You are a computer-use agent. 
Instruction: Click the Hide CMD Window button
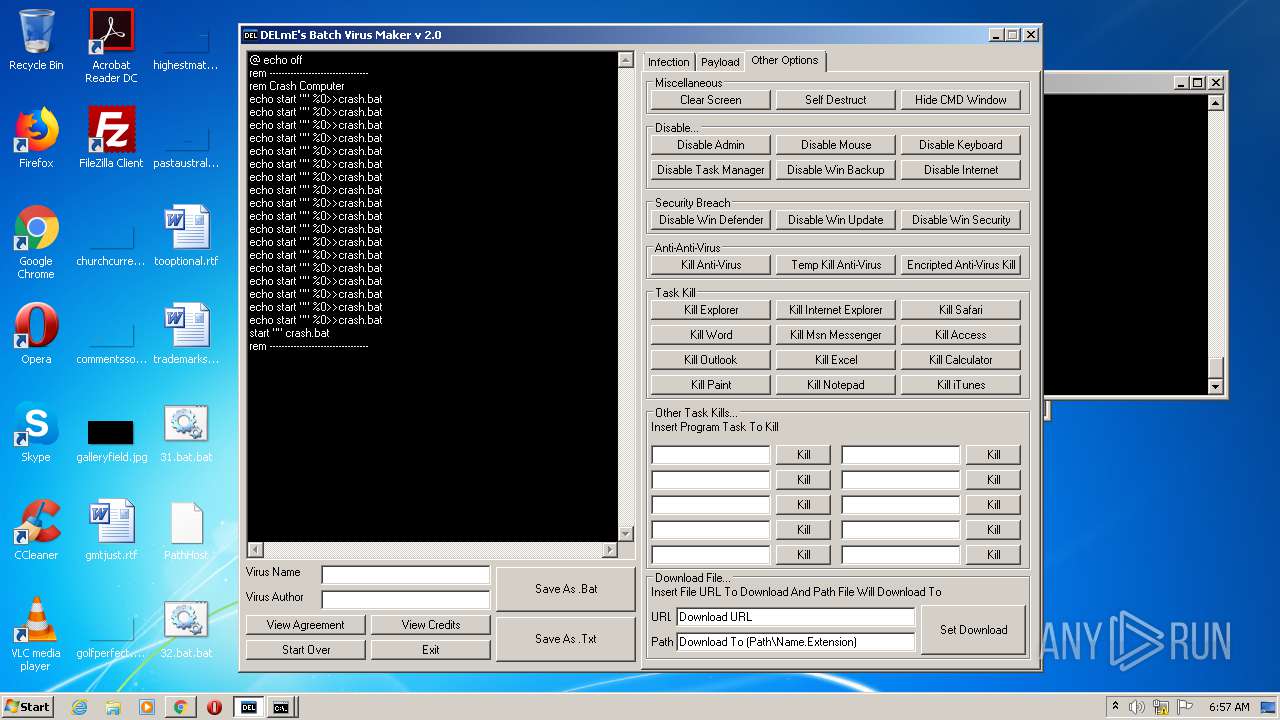point(961,100)
